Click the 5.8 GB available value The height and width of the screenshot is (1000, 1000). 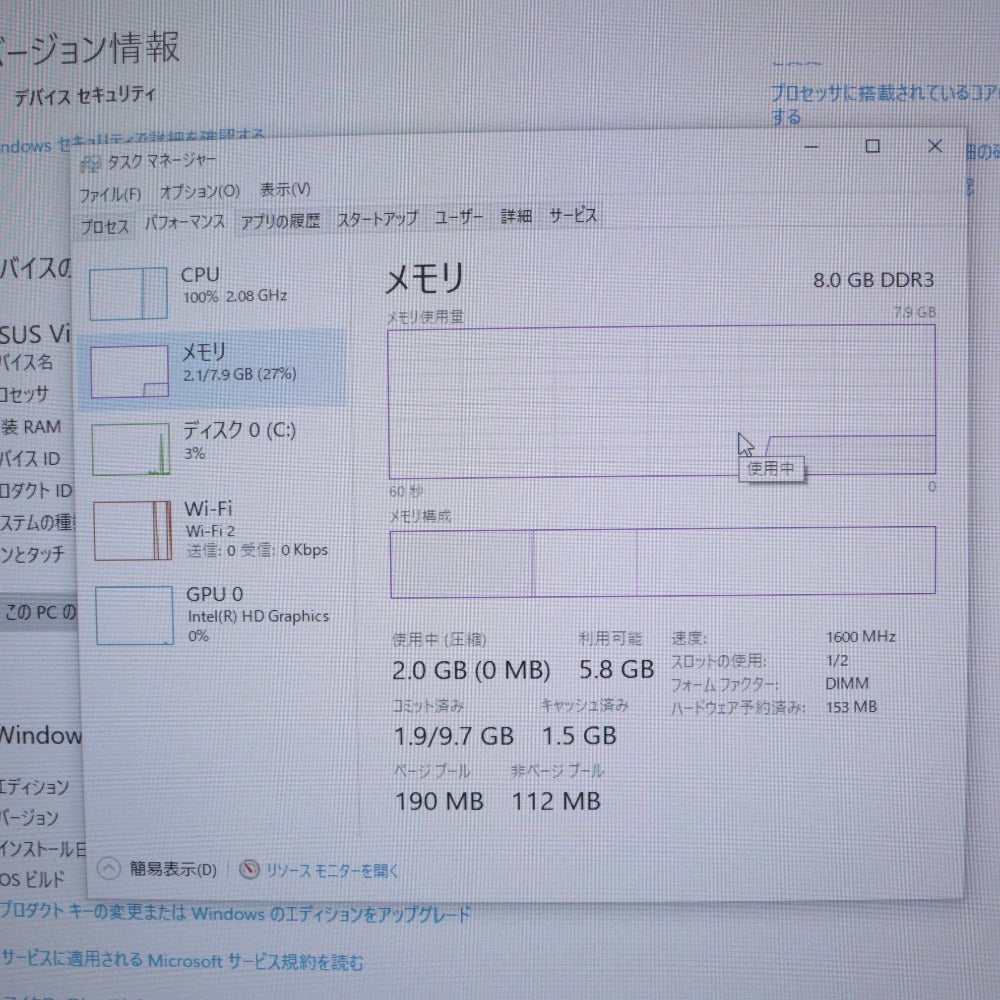point(616,669)
